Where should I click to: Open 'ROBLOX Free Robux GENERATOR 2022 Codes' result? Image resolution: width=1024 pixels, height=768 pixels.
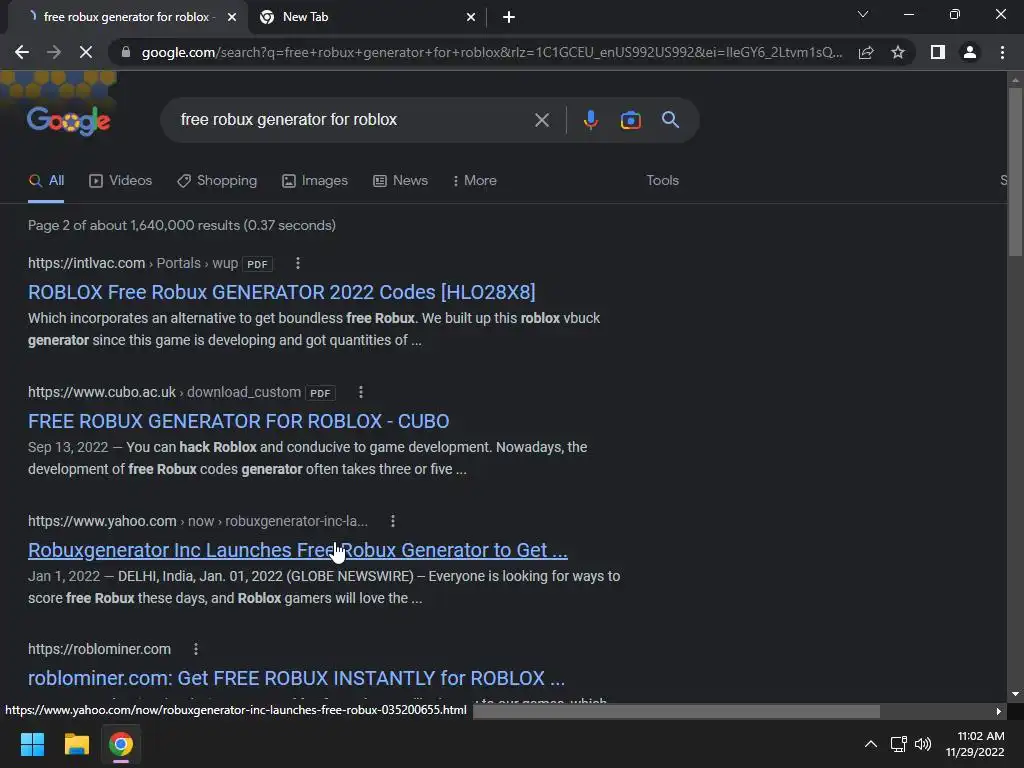281,293
